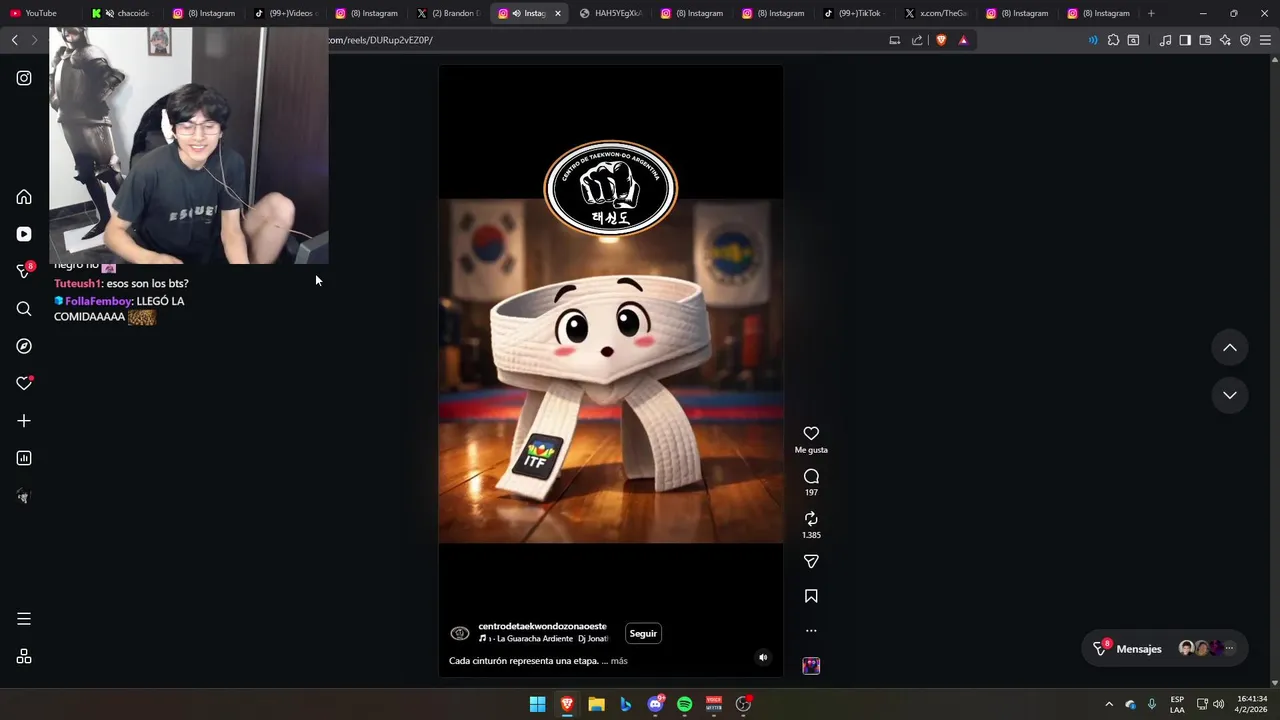Go to previous reel up chevron
1280x720 pixels.
tap(1230, 348)
